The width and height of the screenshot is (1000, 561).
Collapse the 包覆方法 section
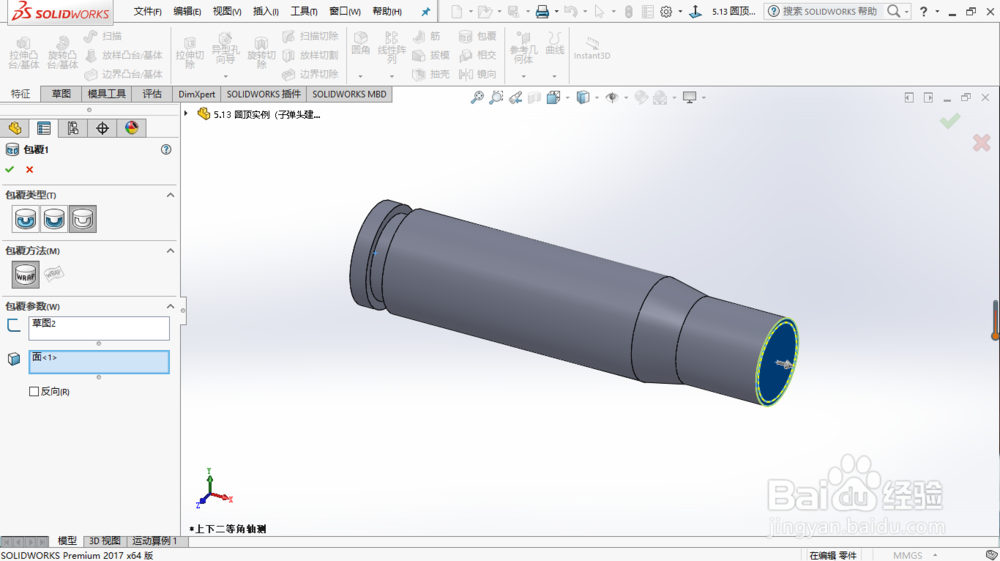click(170, 251)
